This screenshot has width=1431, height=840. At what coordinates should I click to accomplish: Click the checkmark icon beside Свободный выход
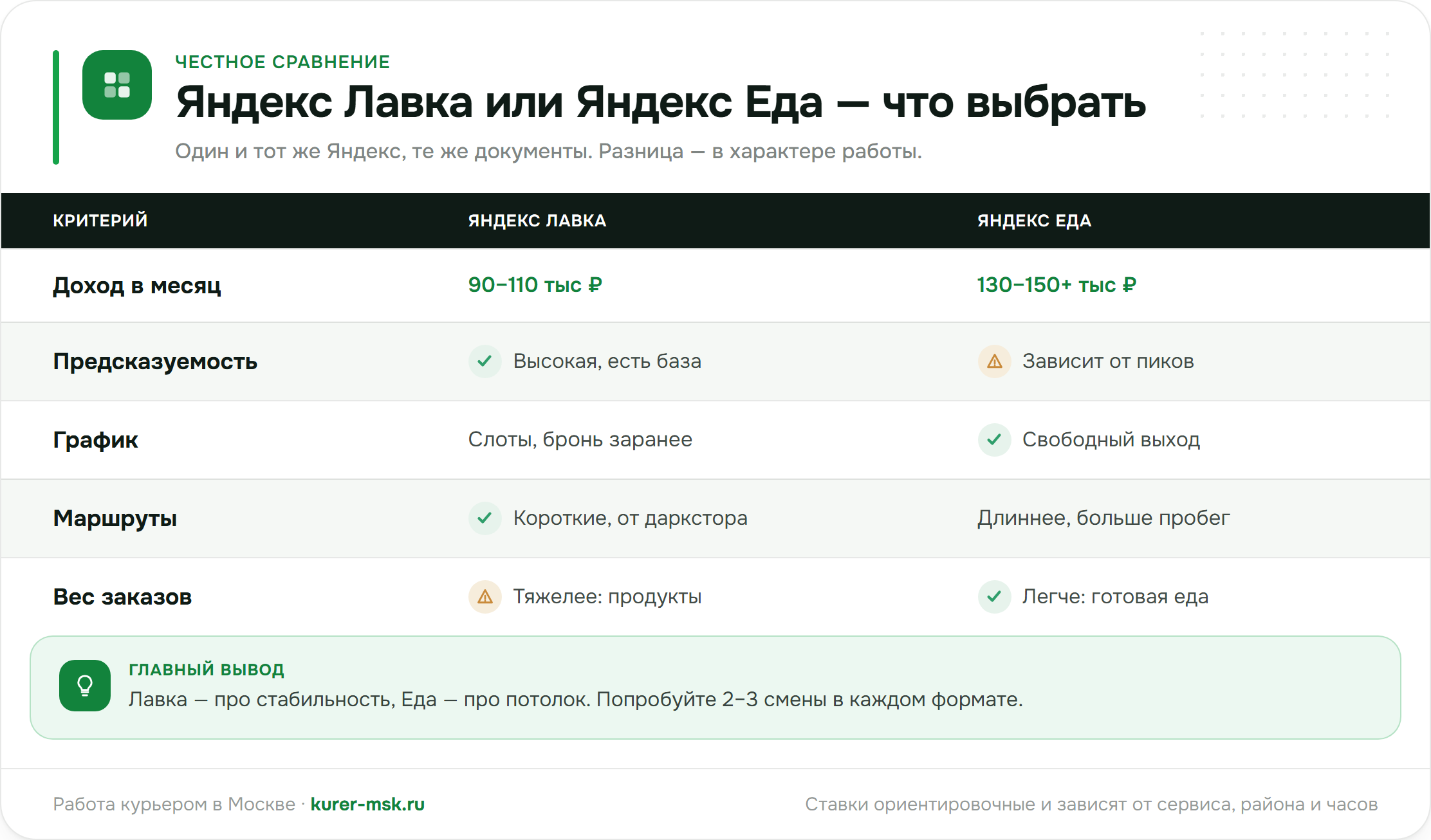(995, 439)
